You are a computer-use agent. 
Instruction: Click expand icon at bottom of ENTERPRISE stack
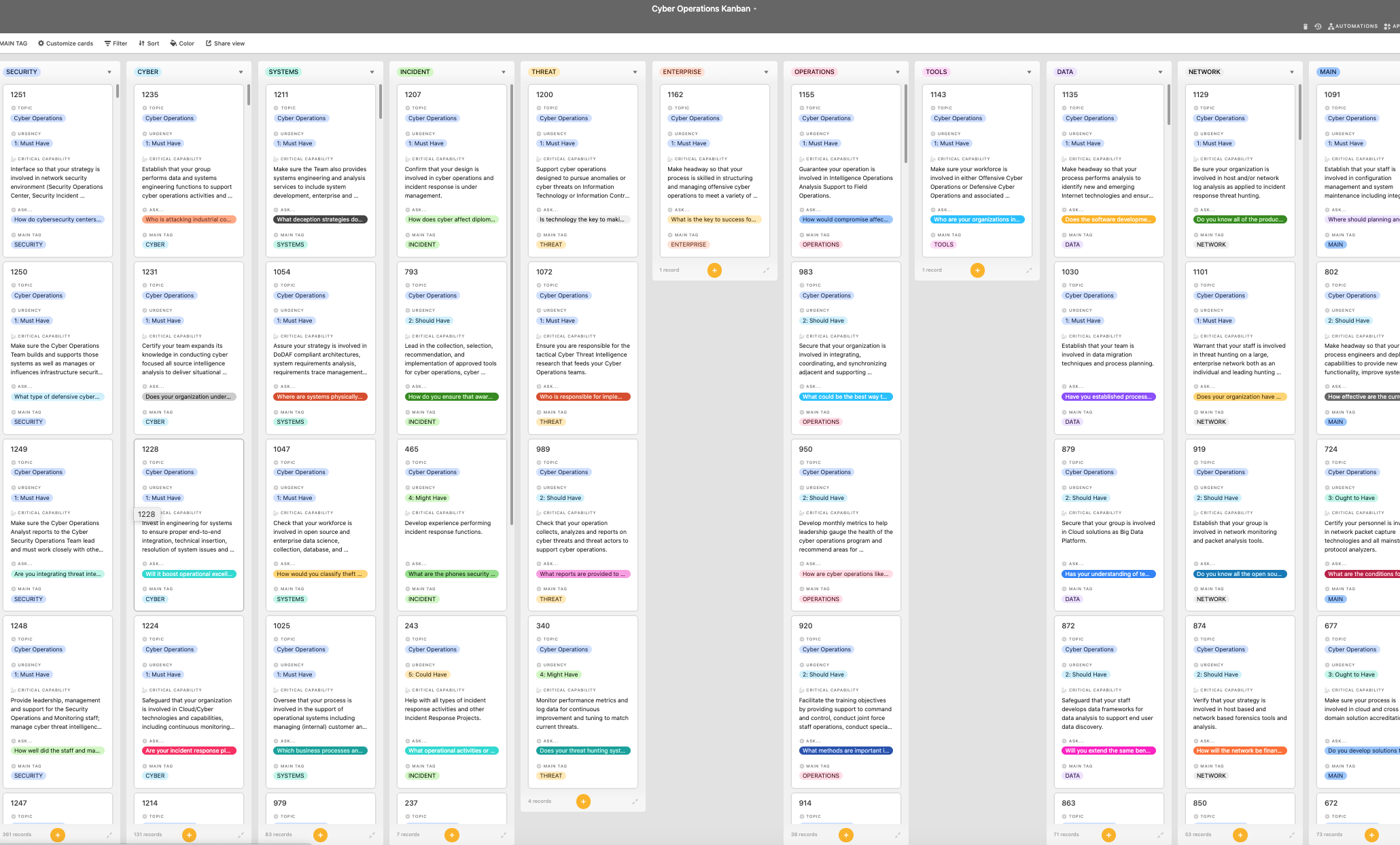tap(766, 270)
